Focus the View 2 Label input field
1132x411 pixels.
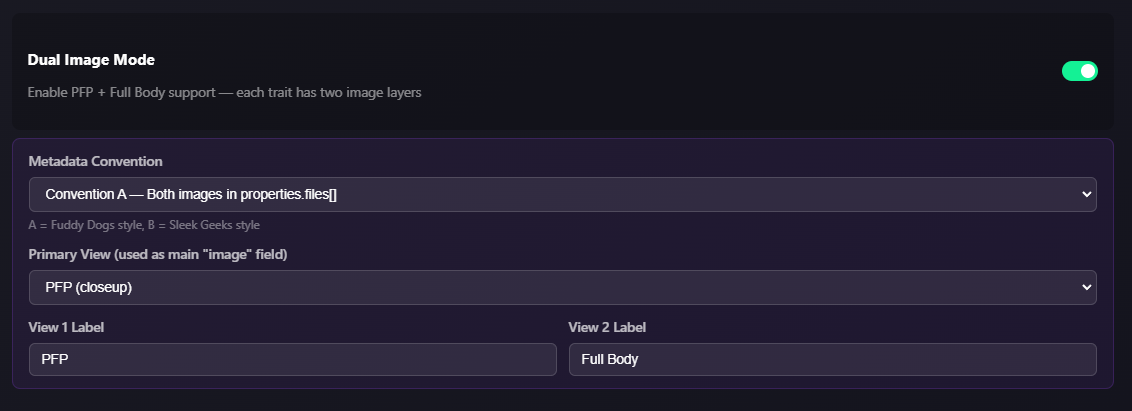(x=832, y=359)
